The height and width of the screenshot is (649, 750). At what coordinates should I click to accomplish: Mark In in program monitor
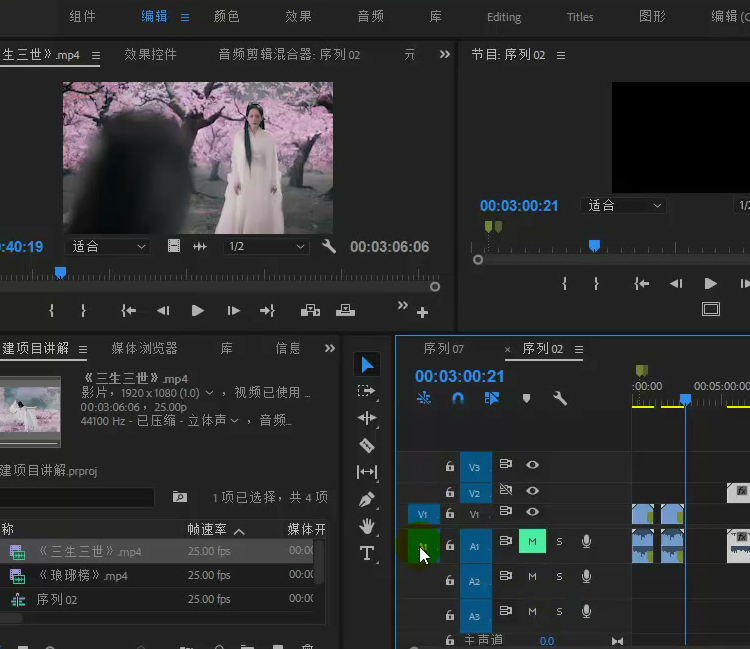click(564, 284)
